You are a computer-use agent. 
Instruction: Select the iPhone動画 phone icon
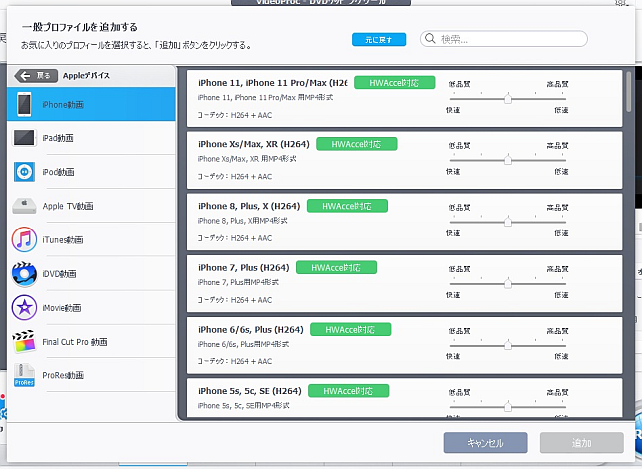24,104
